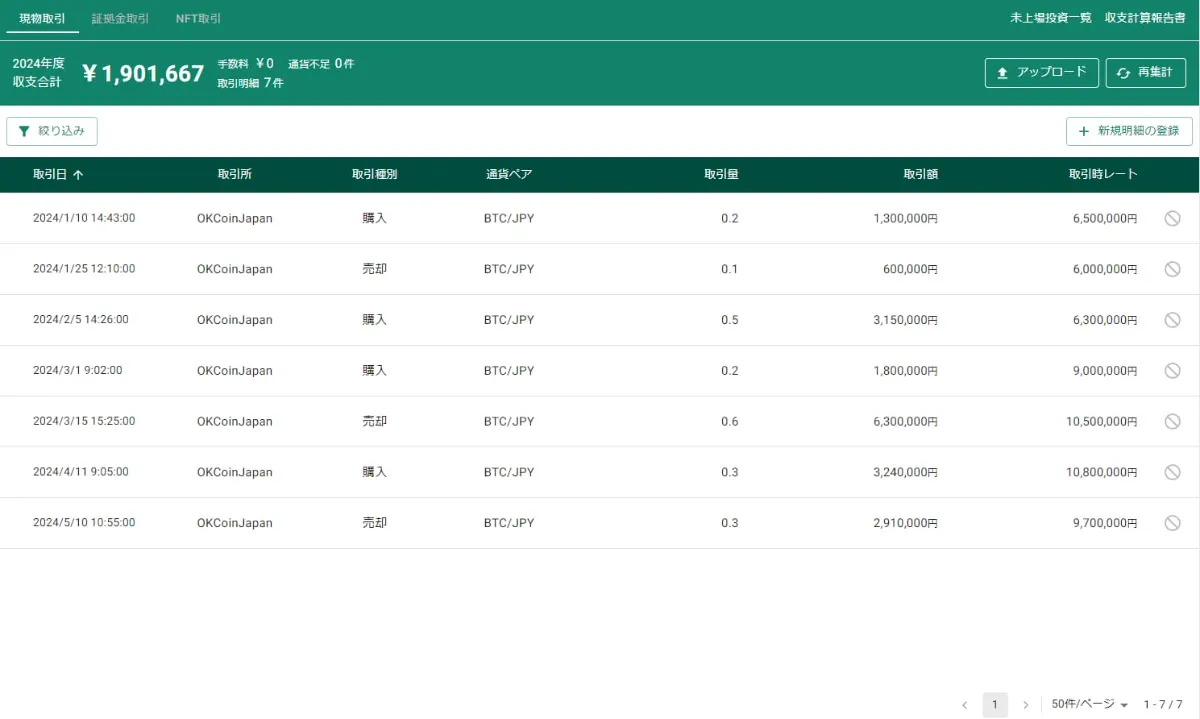Go to the previous page arrow
The width and height of the screenshot is (1200, 719).
(964, 705)
